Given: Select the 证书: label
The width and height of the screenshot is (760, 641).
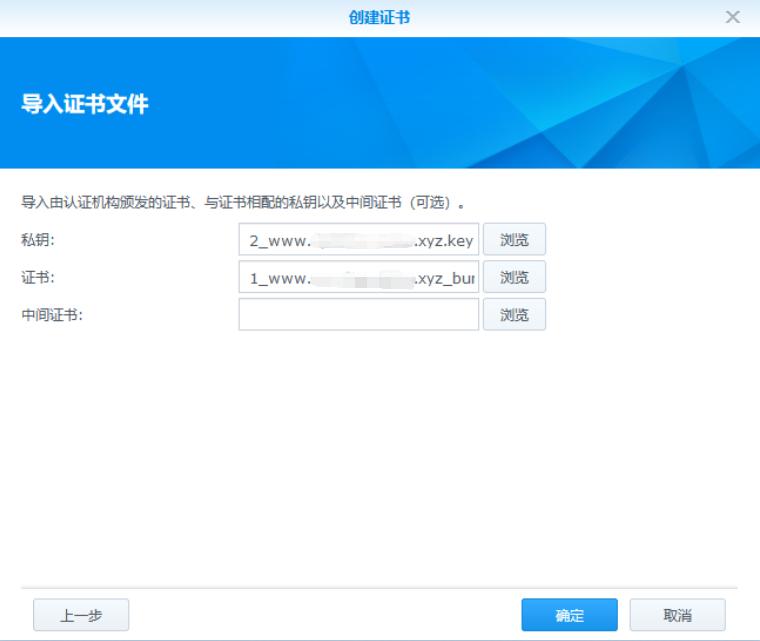Looking at the screenshot, I should [x=38, y=277].
